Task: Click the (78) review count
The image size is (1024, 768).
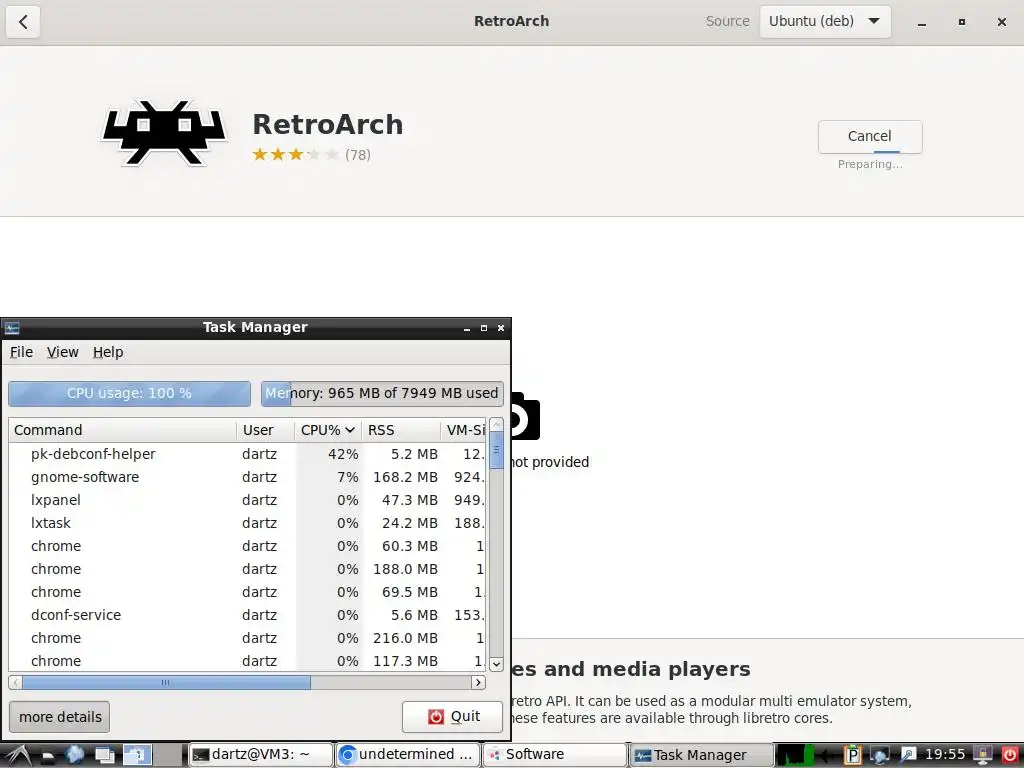Action: [x=358, y=155]
